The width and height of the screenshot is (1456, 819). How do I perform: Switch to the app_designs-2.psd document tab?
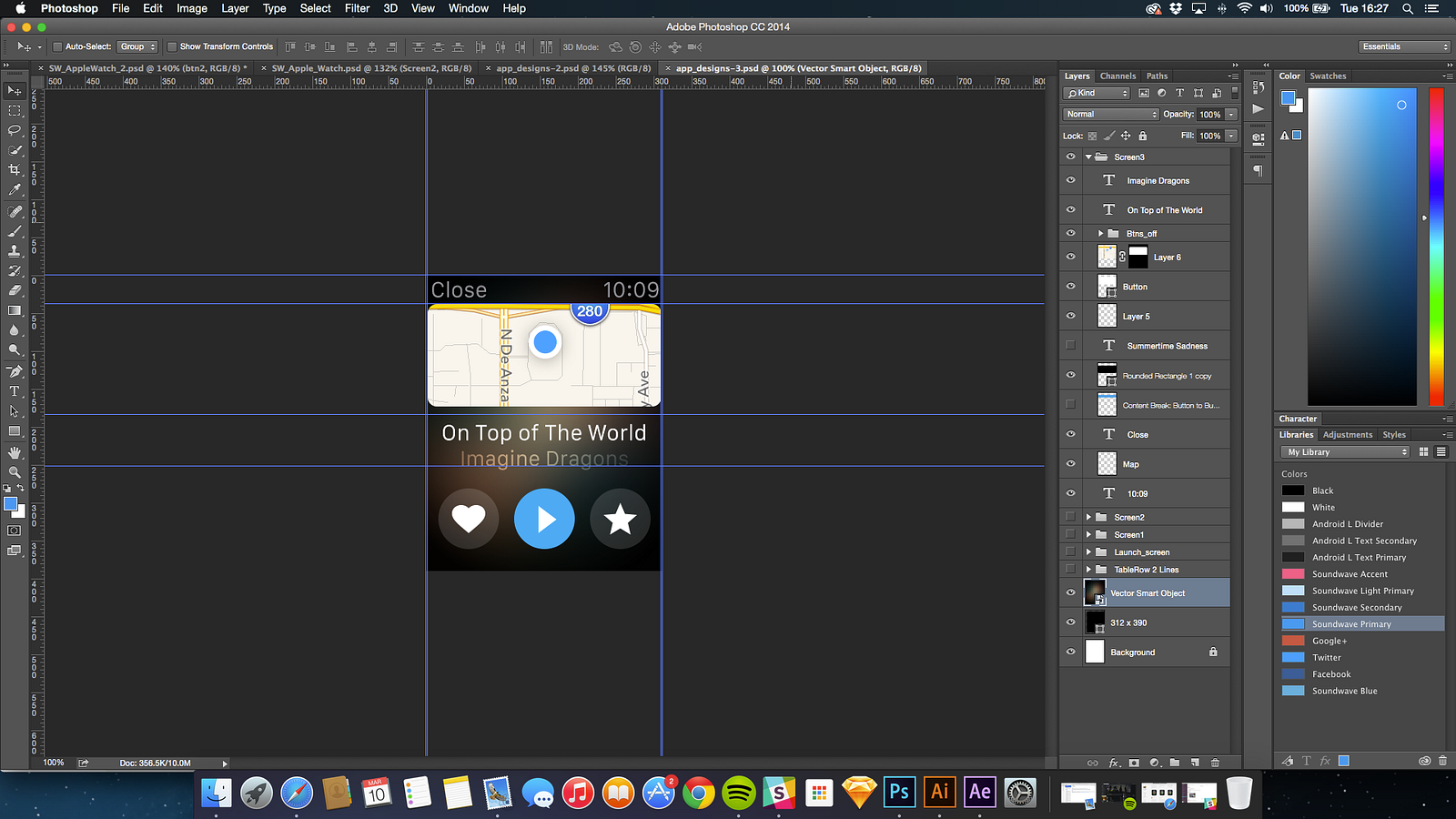[572, 68]
